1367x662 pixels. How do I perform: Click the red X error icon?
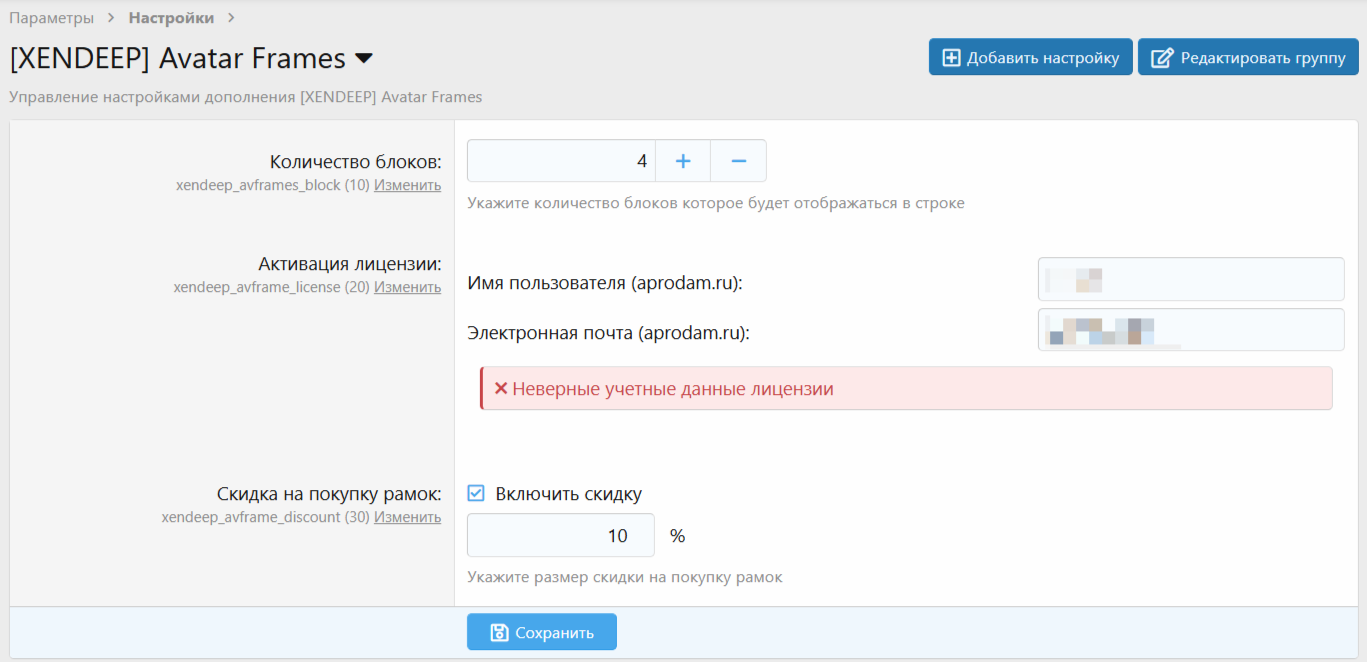[501, 389]
